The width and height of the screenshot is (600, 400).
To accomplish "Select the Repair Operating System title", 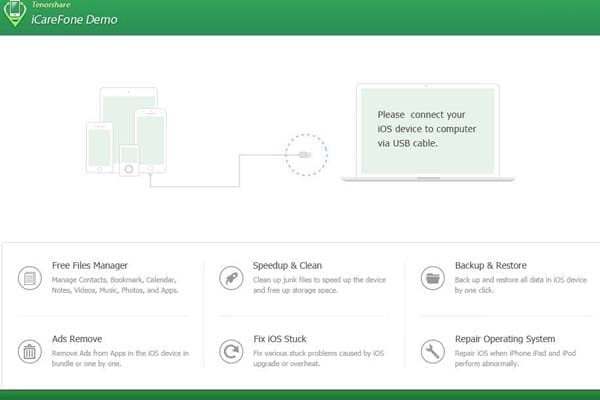I will [504, 339].
